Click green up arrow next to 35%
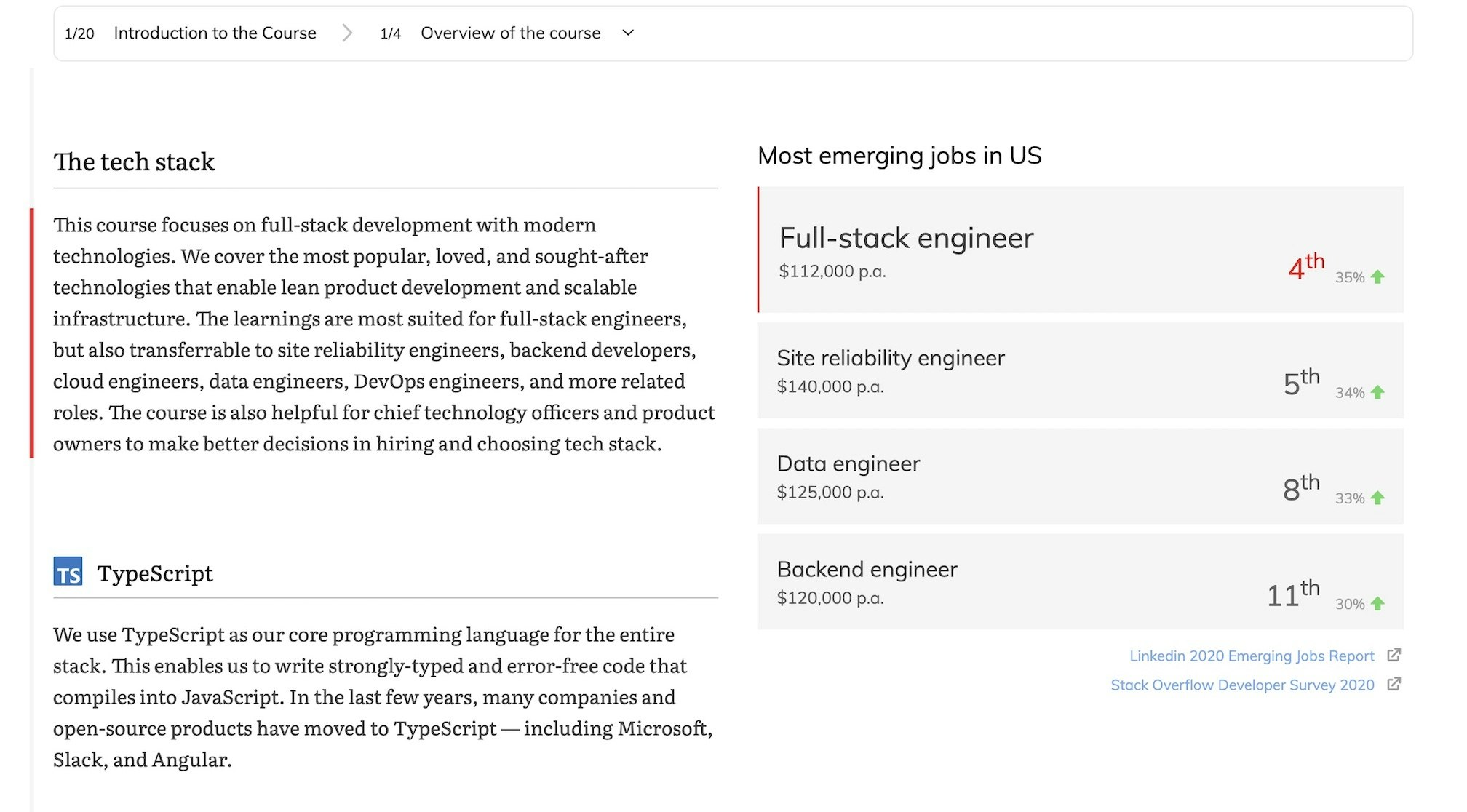1467x812 pixels. [x=1377, y=277]
